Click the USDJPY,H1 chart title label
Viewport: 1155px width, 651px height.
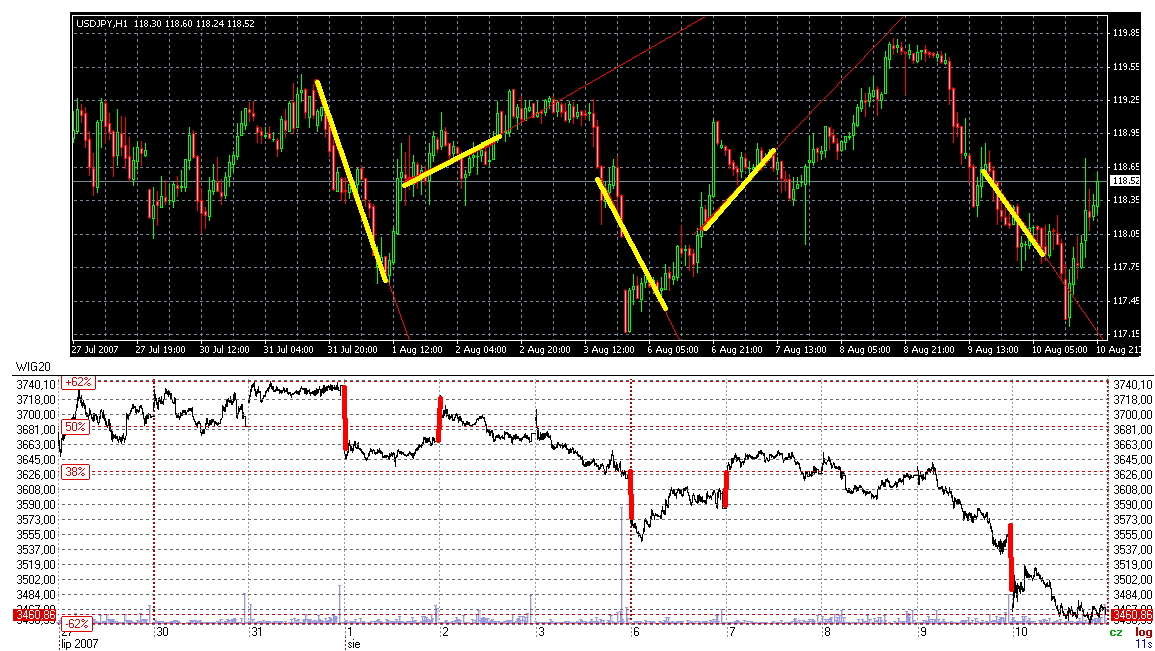tap(101, 23)
